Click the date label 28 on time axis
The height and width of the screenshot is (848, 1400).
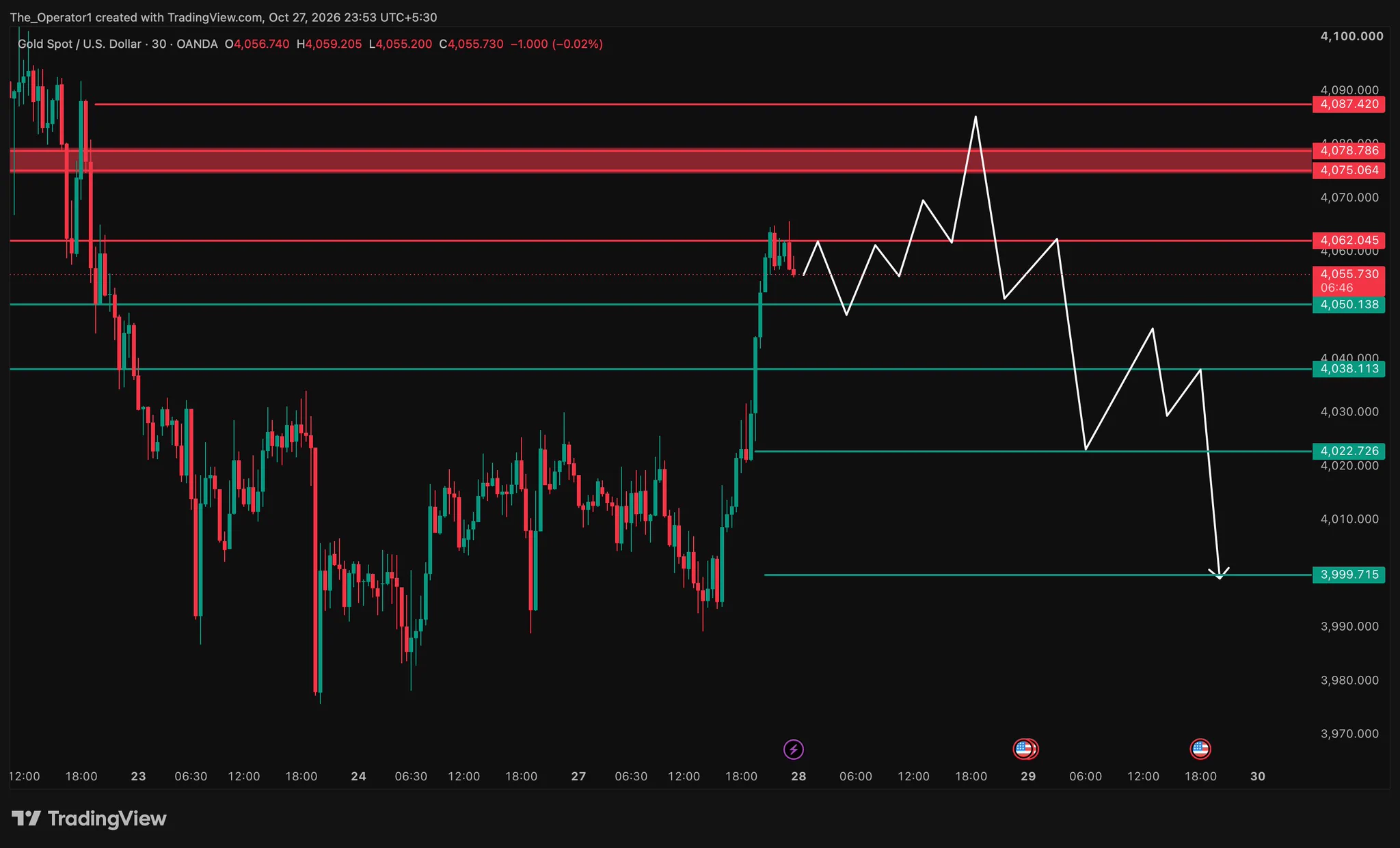(798, 776)
